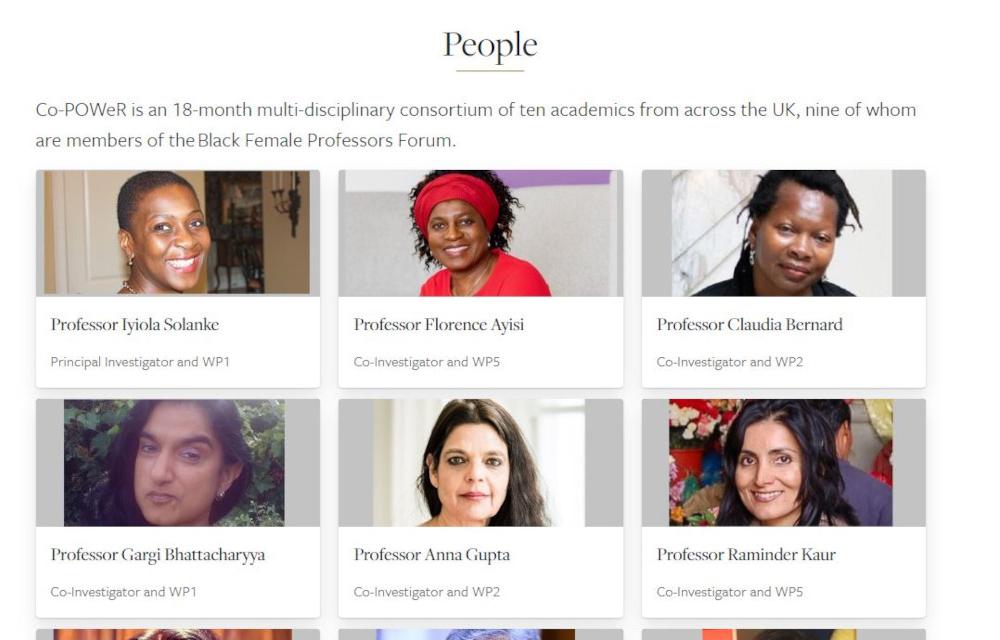
Task: Open the photo on Professor Florence Ayisi's card
Action: coord(480,233)
